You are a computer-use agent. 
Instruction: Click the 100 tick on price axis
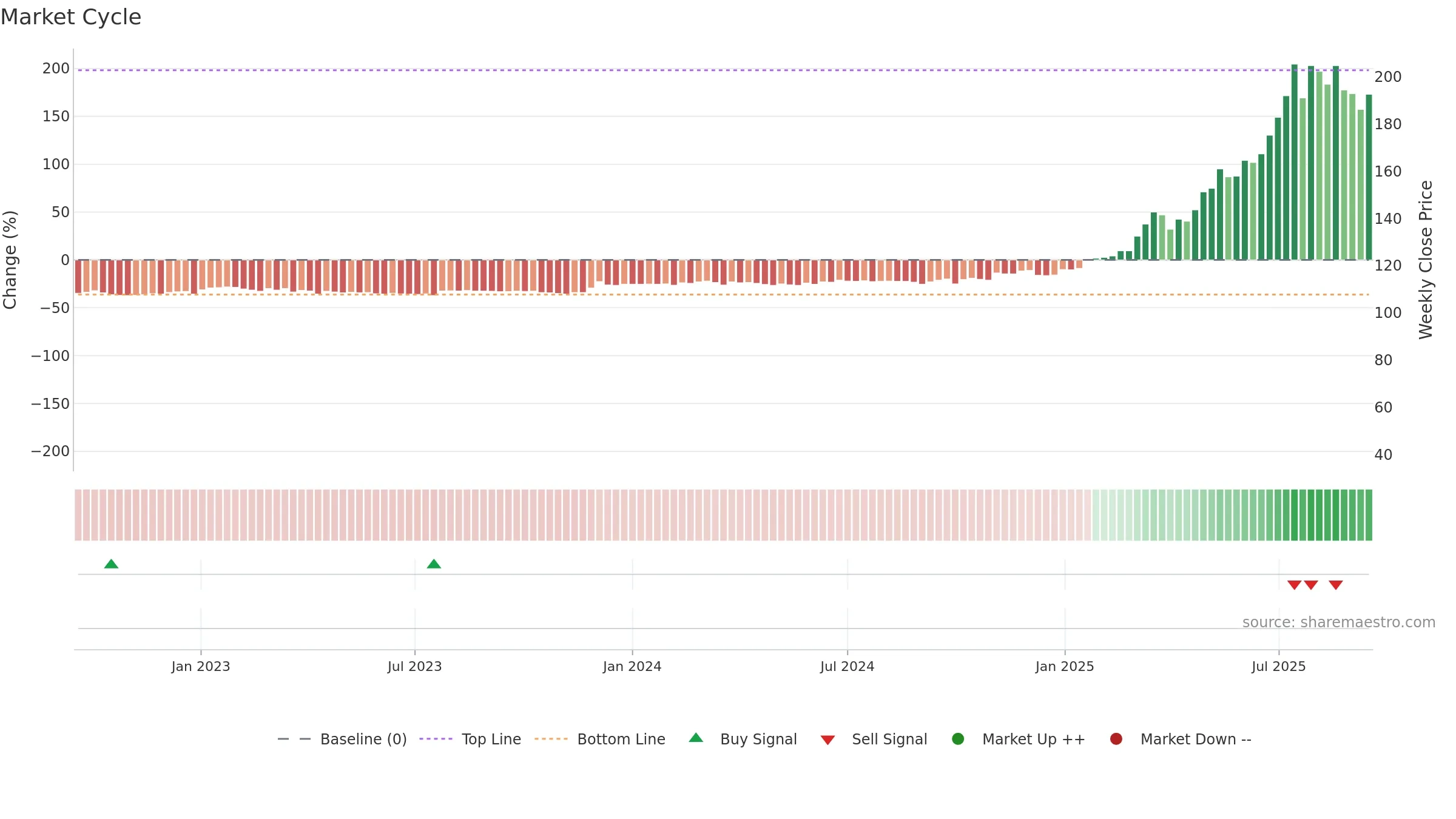tap(1388, 312)
